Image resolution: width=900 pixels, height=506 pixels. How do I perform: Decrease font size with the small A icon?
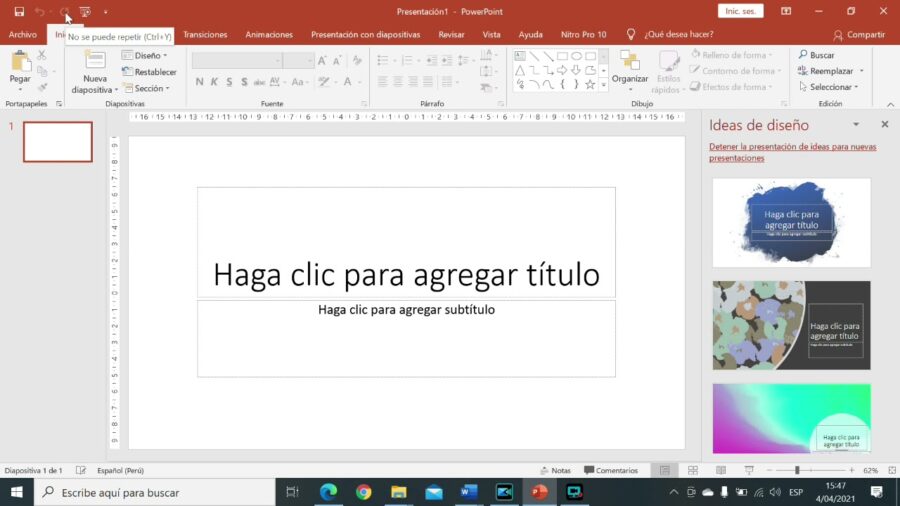[x=337, y=60]
